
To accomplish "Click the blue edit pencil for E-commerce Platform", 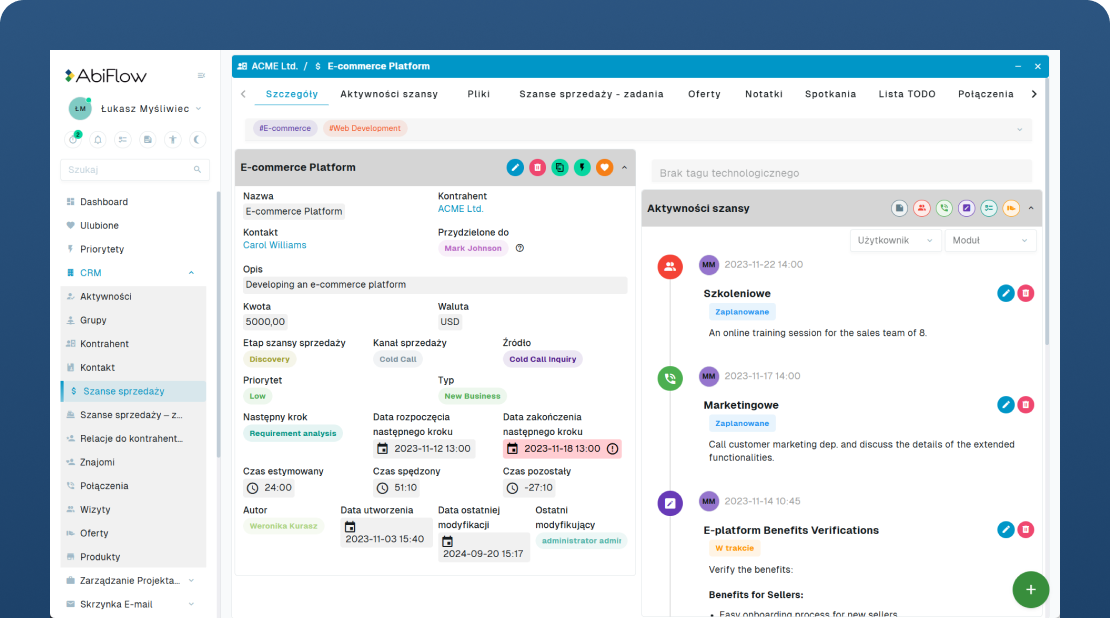I will pyautogui.click(x=515, y=167).
